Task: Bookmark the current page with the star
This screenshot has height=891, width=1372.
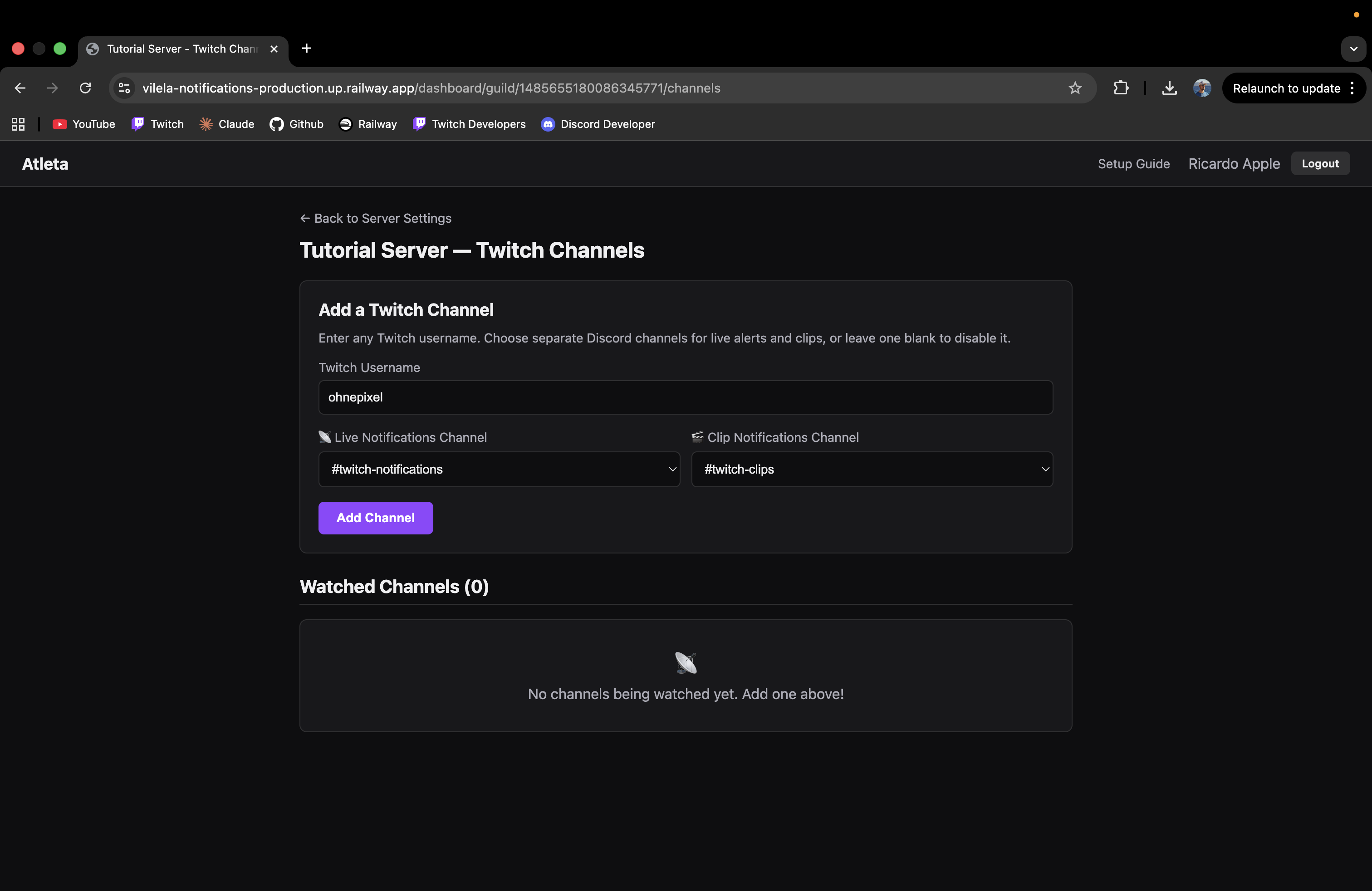Action: (x=1075, y=88)
